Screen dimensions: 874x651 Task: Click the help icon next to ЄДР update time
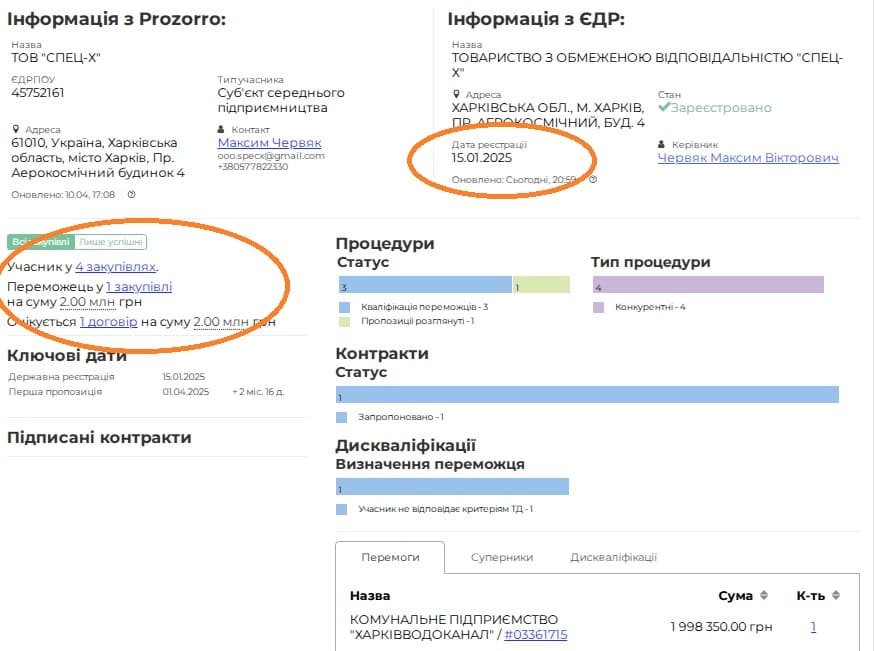click(x=593, y=180)
